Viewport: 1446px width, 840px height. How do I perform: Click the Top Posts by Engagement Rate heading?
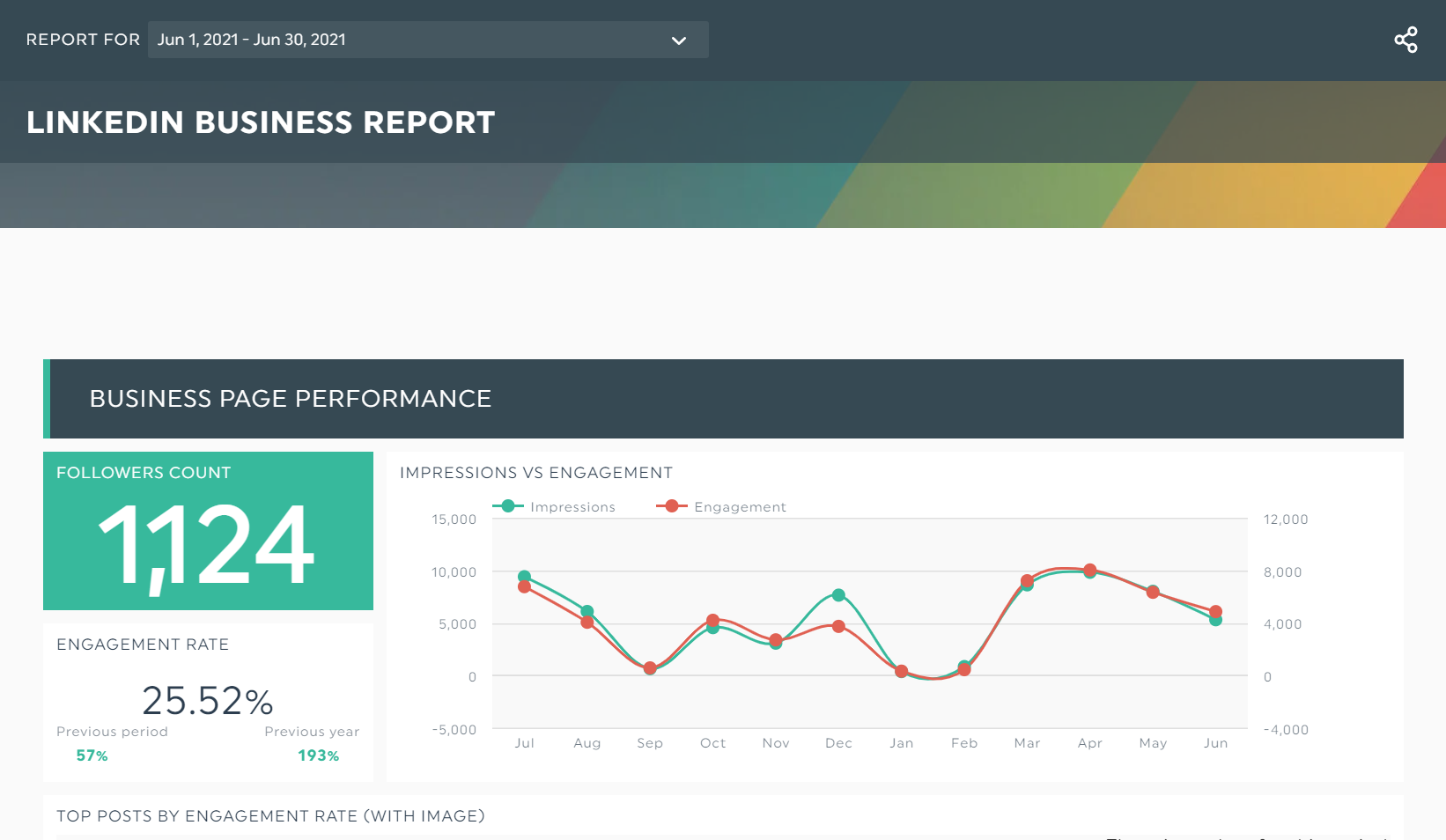click(x=271, y=816)
